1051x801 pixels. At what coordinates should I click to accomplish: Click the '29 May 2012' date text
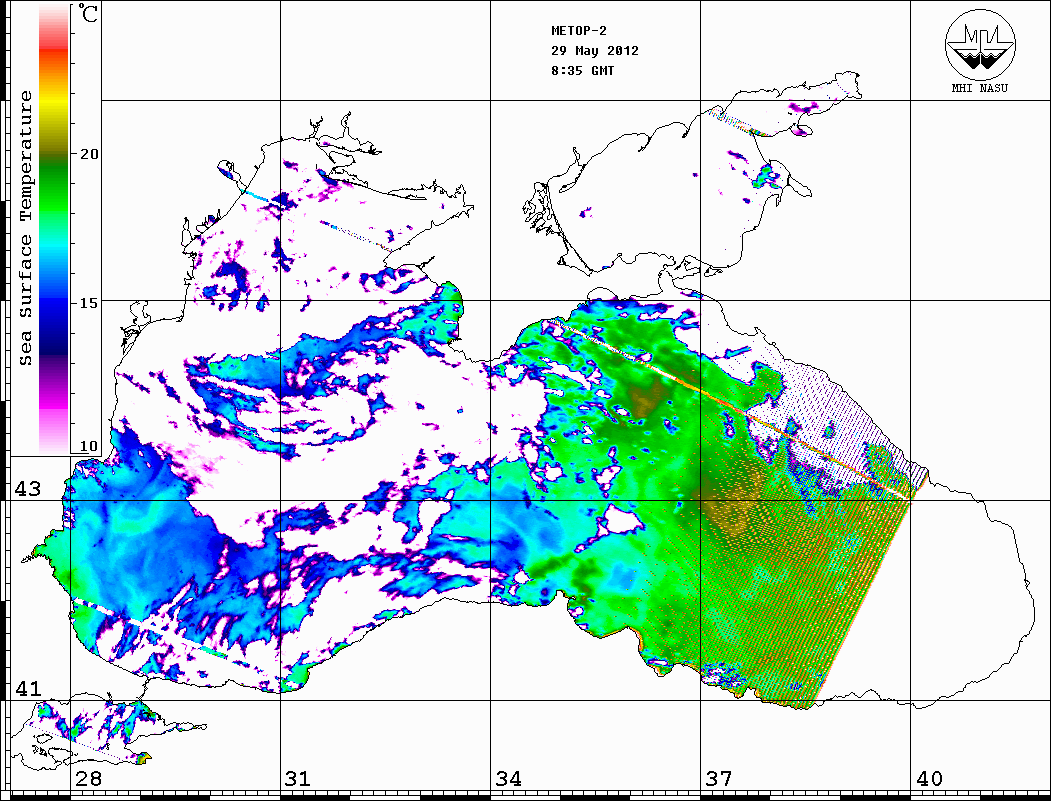tap(595, 51)
